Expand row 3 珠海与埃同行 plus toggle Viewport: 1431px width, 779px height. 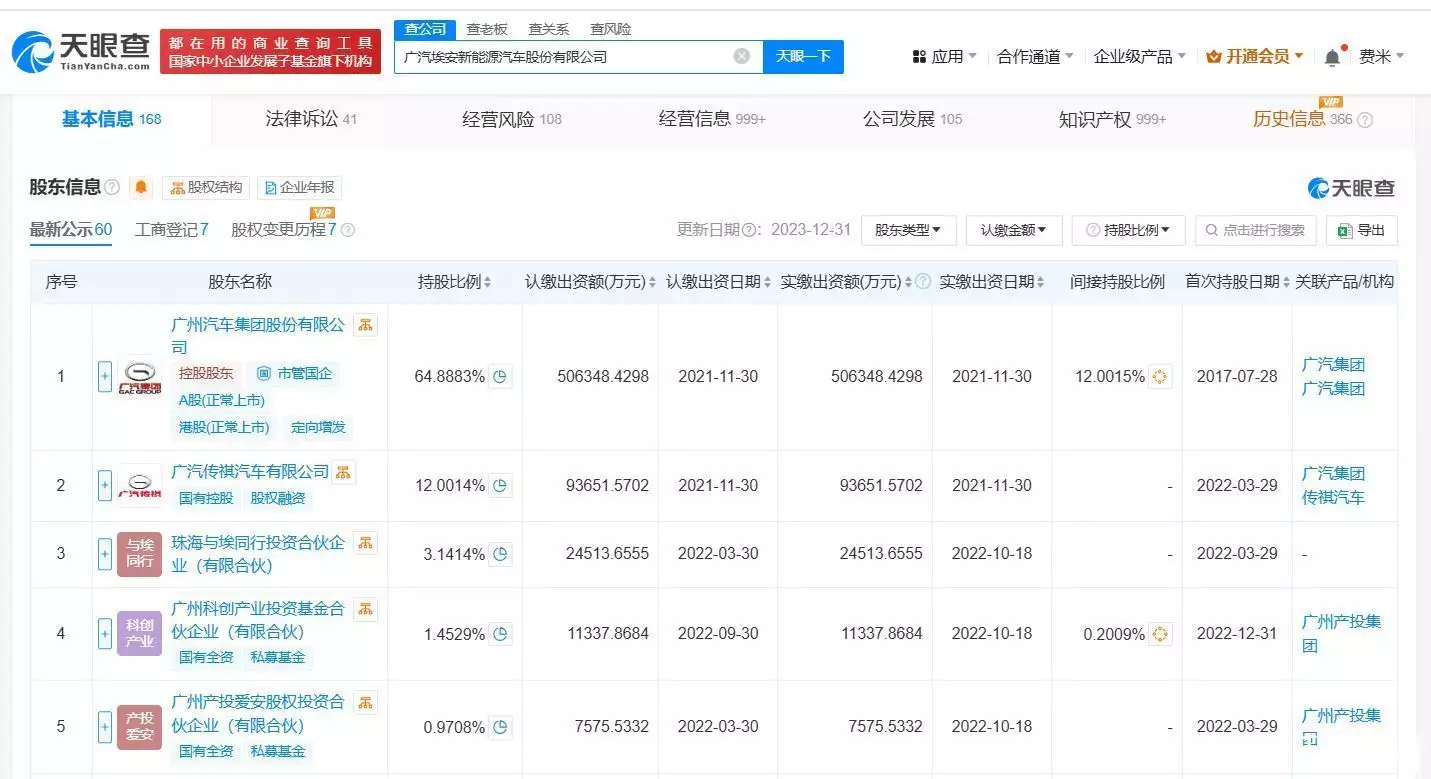pyautogui.click(x=105, y=554)
